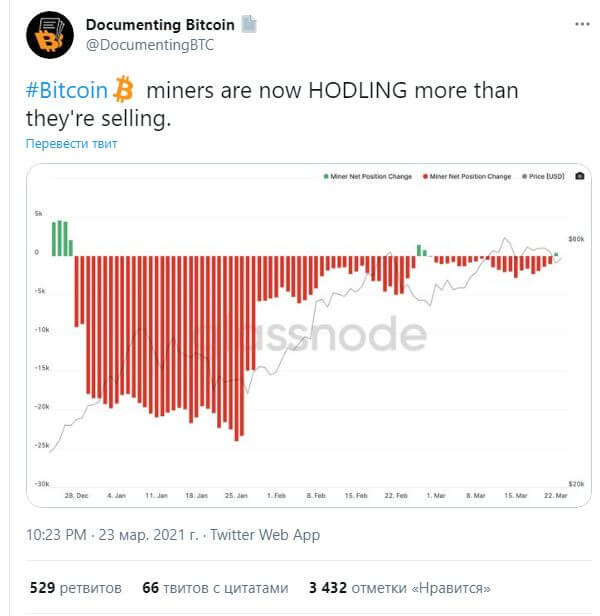Open the #Bitcoin hashtag
The width and height of the screenshot is (600, 616).
coord(66,90)
